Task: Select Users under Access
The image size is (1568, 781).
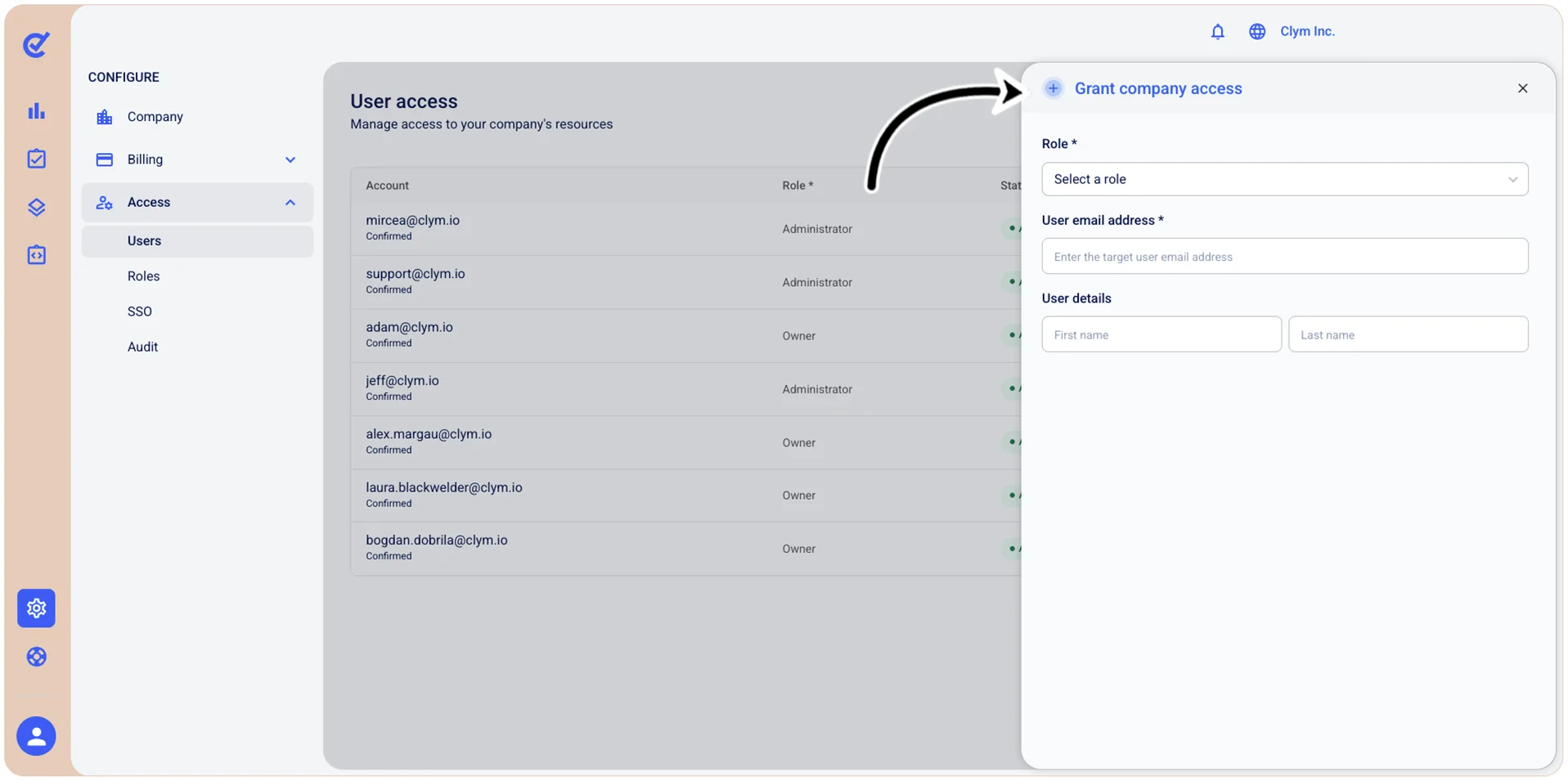Action: 197,241
